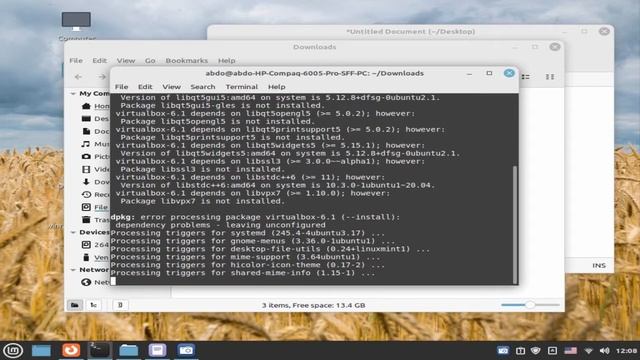Open the Computer desktop icon

[x=76, y=22]
